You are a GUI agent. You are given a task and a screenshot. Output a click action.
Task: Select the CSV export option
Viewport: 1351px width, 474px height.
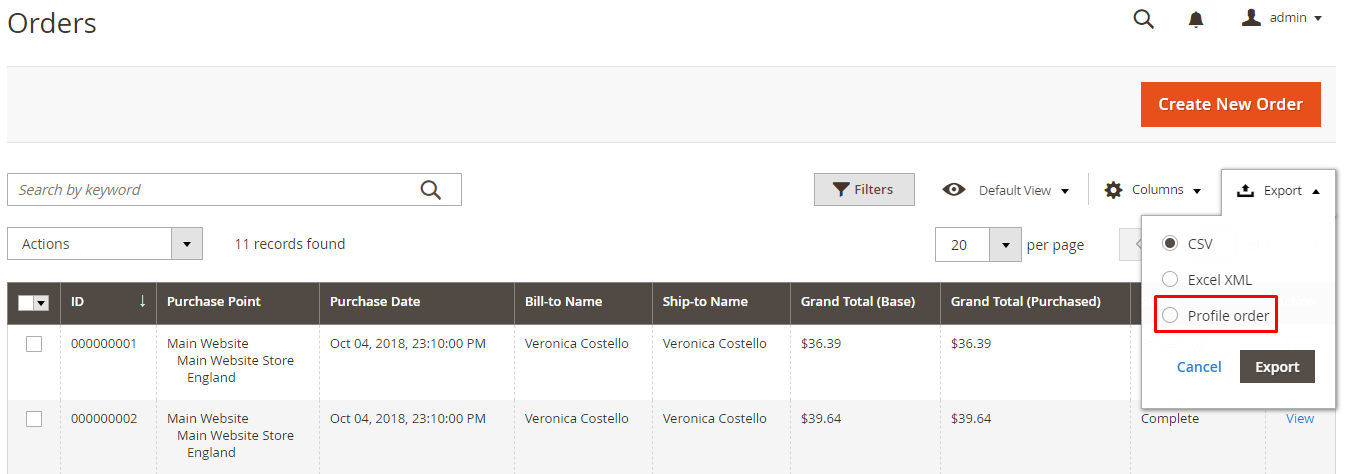(1170, 244)
